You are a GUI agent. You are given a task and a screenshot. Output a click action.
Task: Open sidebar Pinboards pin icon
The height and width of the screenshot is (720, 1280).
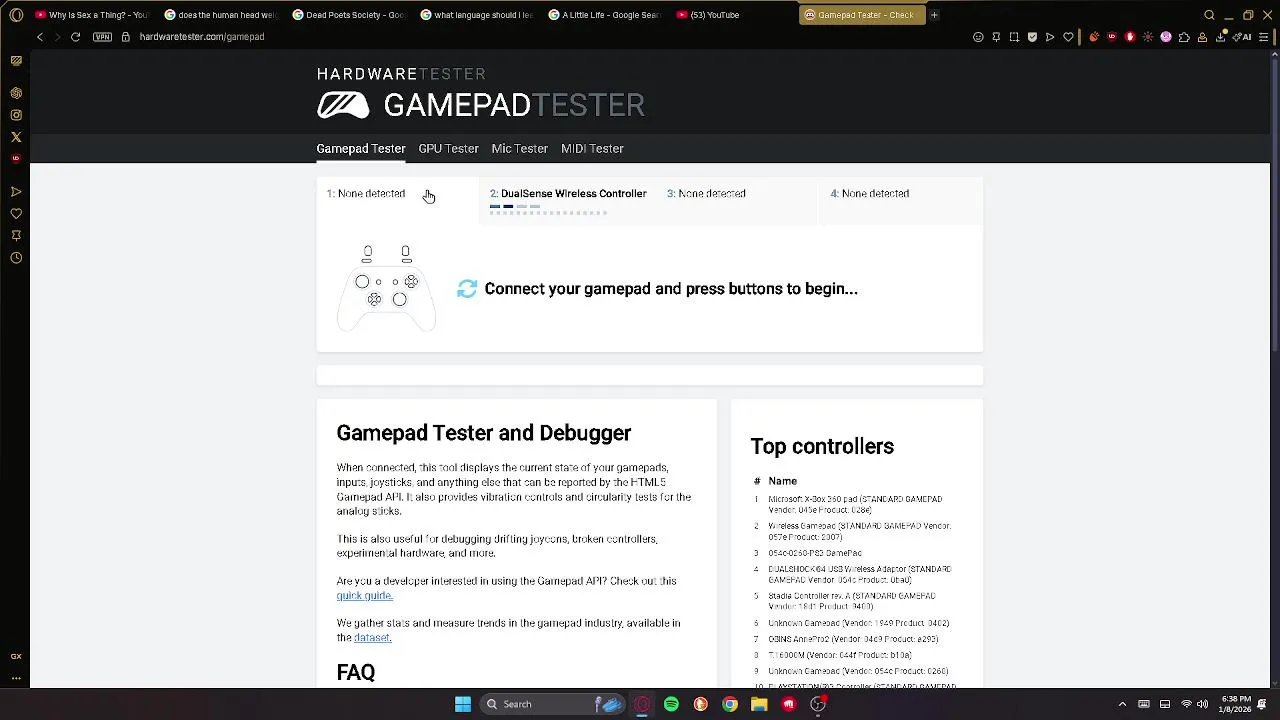point(16,235)
